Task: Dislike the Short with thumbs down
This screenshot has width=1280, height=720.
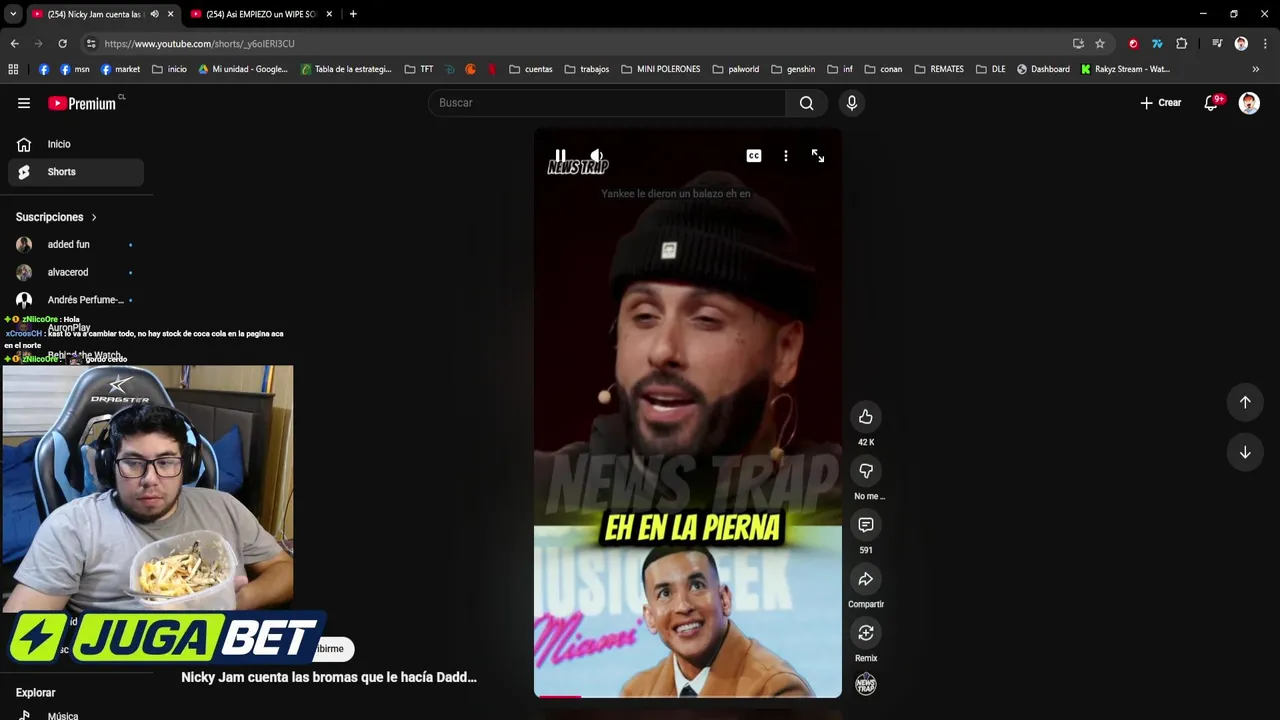Action: click(x=866, y=471)
